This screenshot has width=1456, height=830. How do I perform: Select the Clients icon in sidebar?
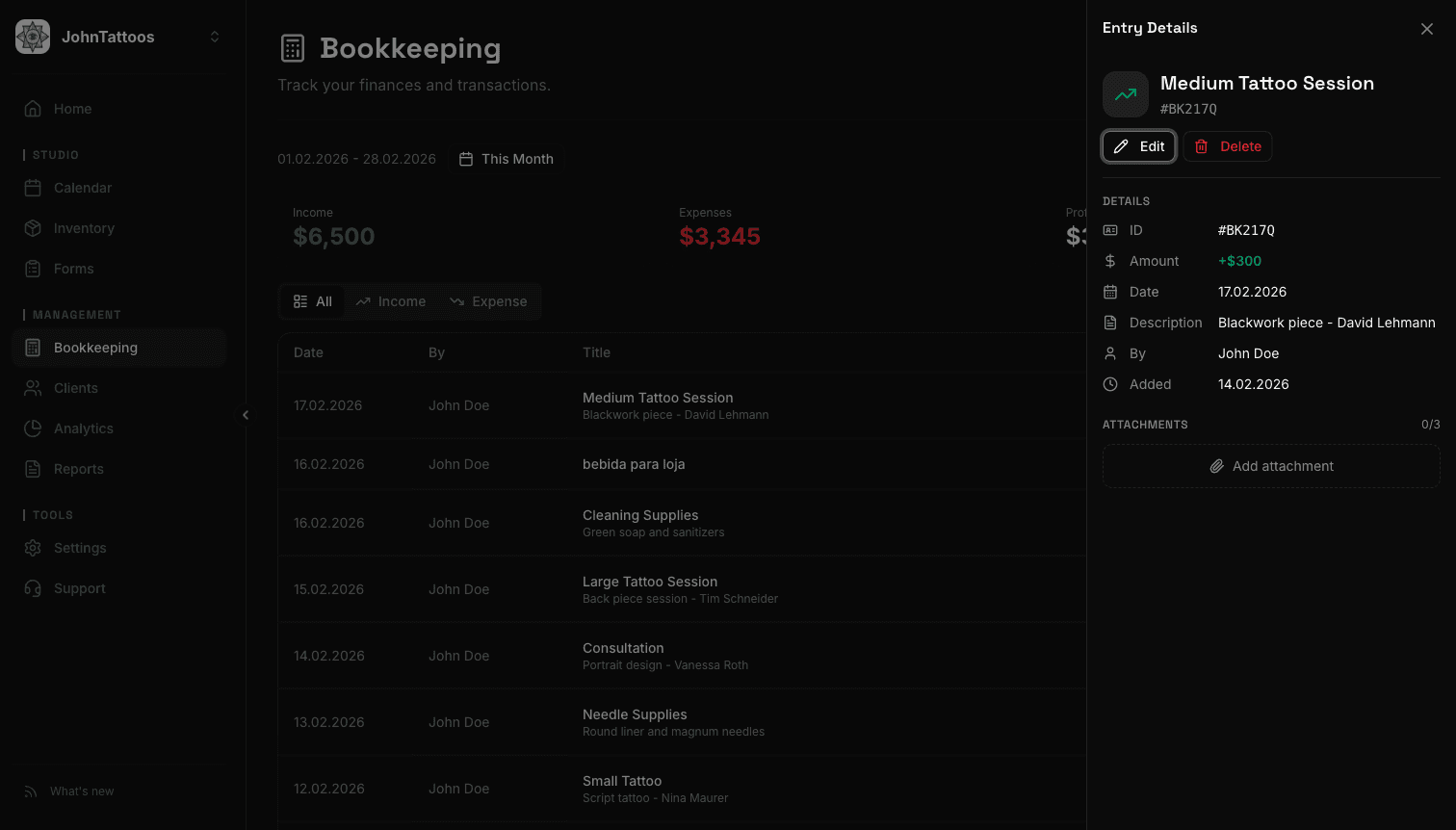click(x=34, y=388)
